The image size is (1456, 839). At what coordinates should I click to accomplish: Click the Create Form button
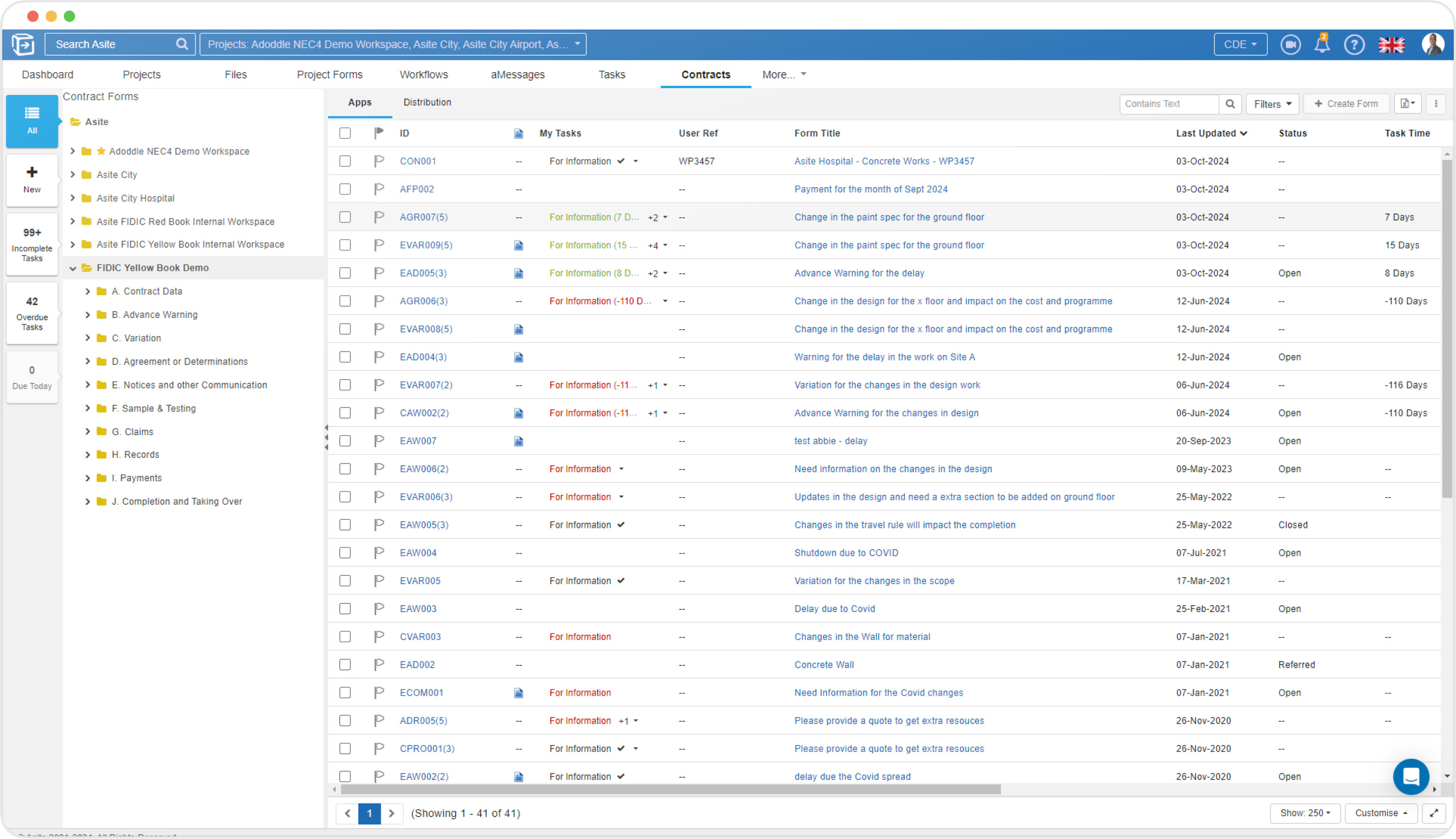[1347, 104]
